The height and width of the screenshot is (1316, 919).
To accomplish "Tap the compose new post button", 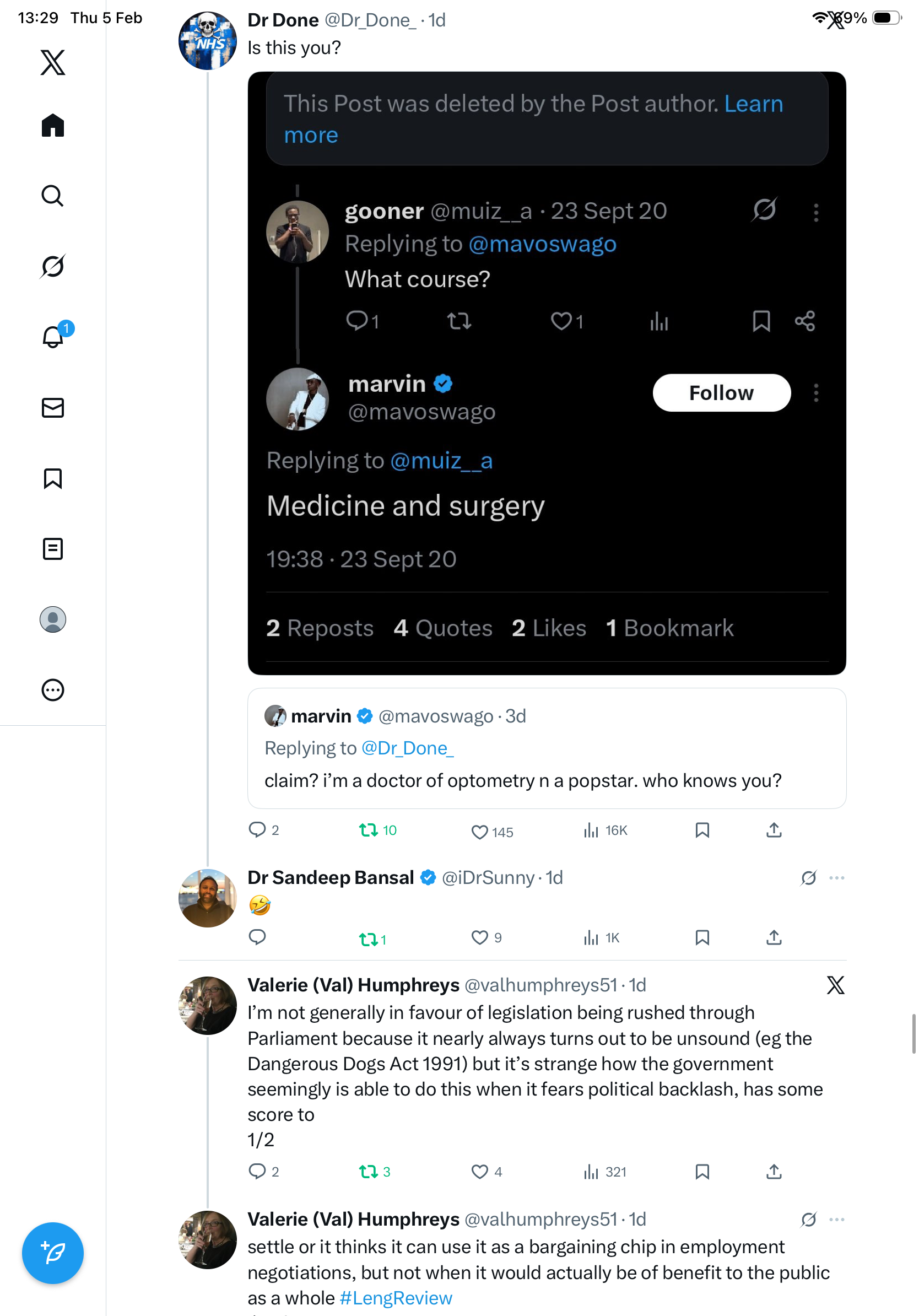I will pyautogui.click(x=53, y=1253).
